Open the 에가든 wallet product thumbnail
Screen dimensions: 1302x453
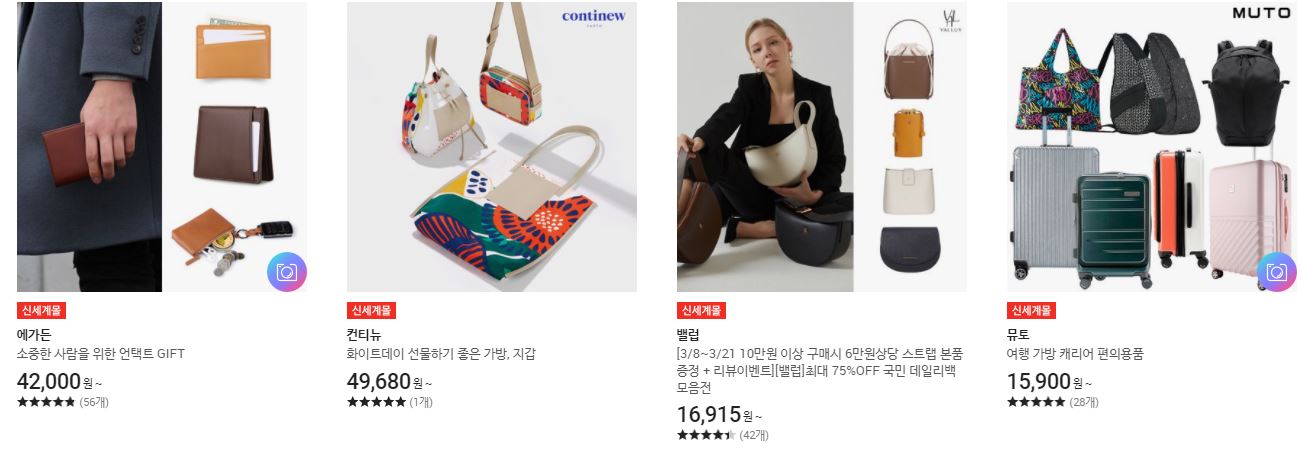162,147
